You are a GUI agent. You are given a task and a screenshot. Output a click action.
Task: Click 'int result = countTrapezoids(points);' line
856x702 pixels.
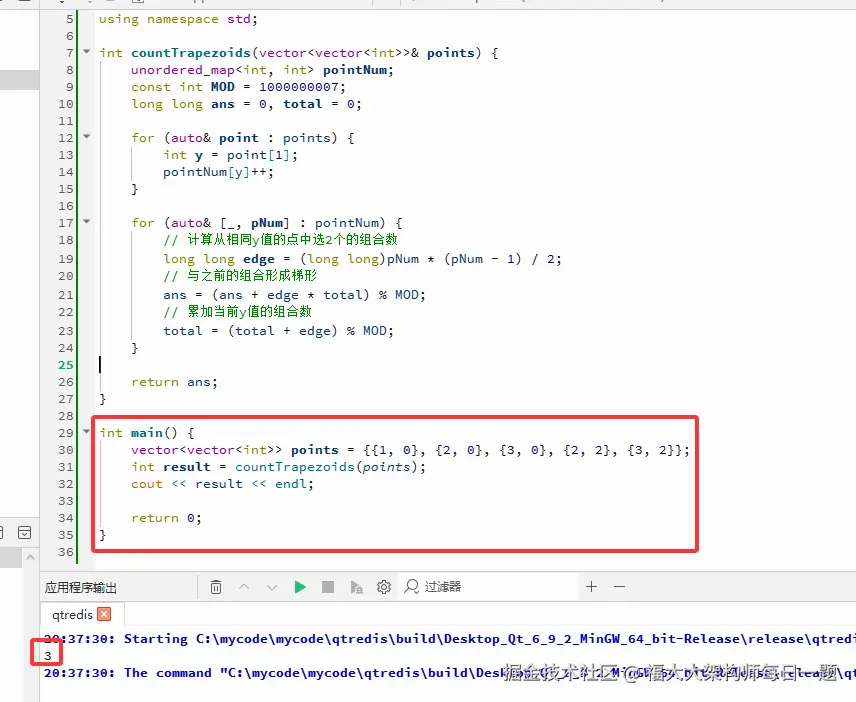pos(278,467)
